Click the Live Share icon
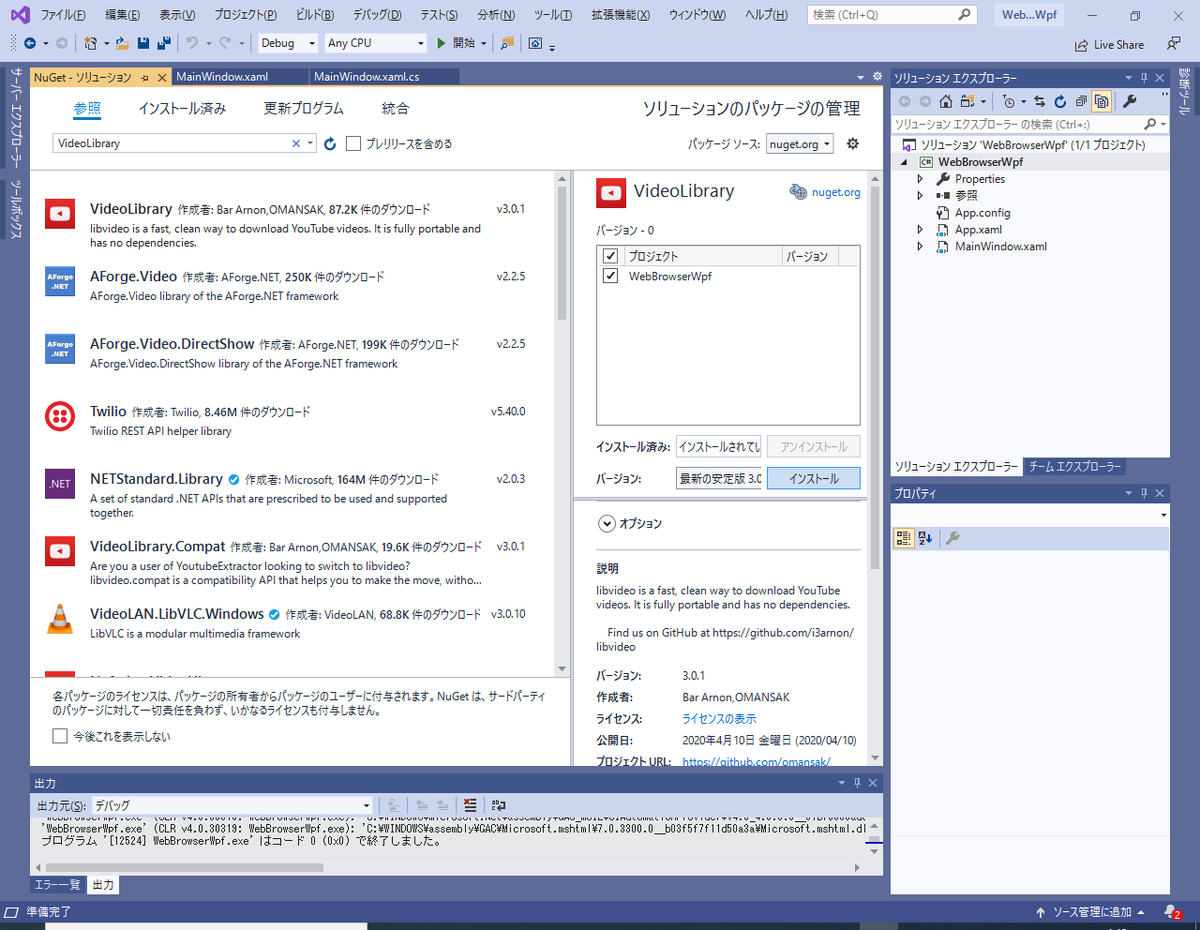This screenshot has height=930, width=1200. coord(1081,45)
